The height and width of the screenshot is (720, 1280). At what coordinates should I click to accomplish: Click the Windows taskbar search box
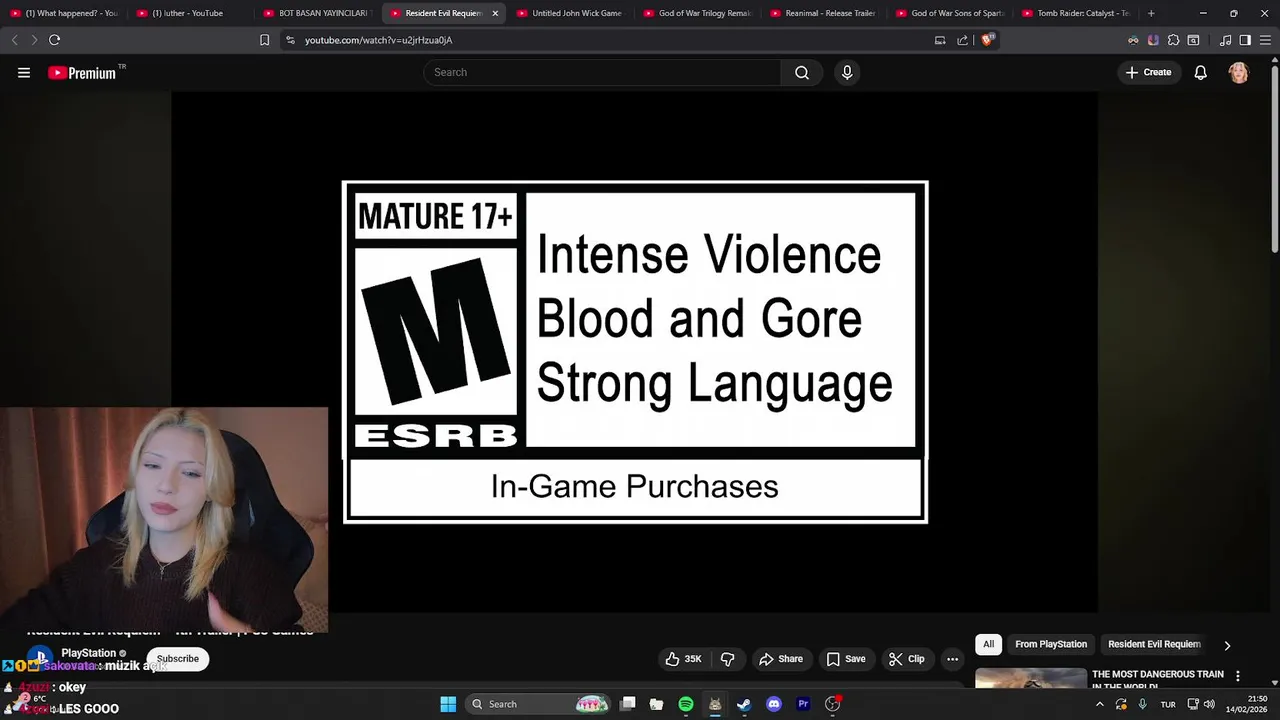(540, 704)
